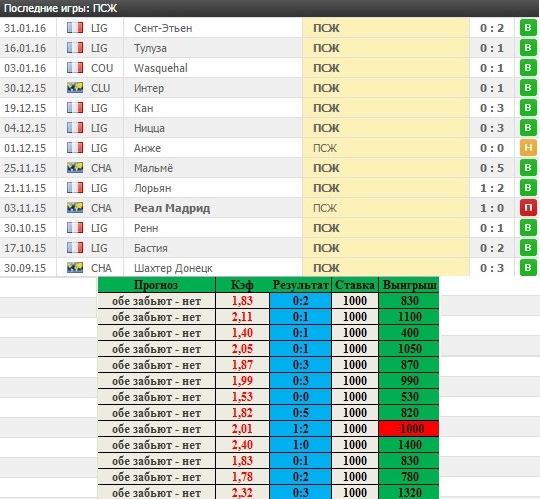Click the red П loss badge for Реал Мадрид
Image resolution: width=540 pixels, height=499 pixels.
[x=528, y=208]
